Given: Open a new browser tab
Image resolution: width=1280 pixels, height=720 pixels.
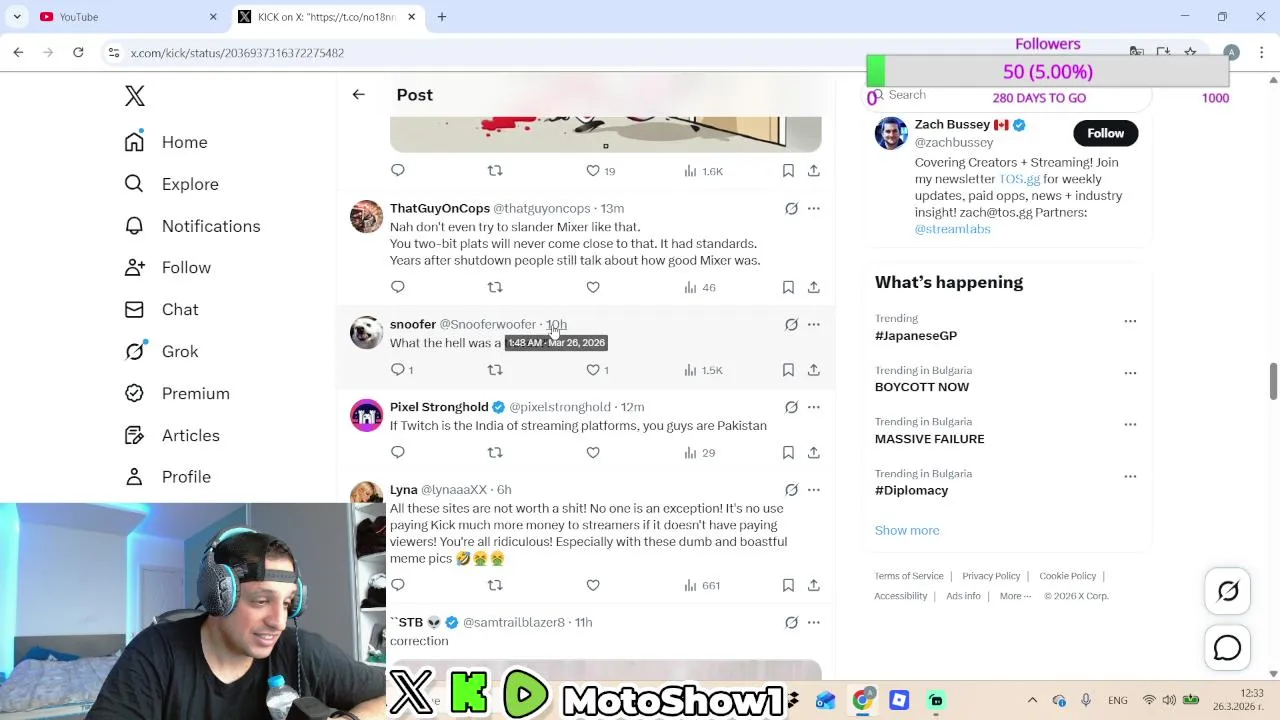Looking at the screenshot, I should (x=442, y=17).
